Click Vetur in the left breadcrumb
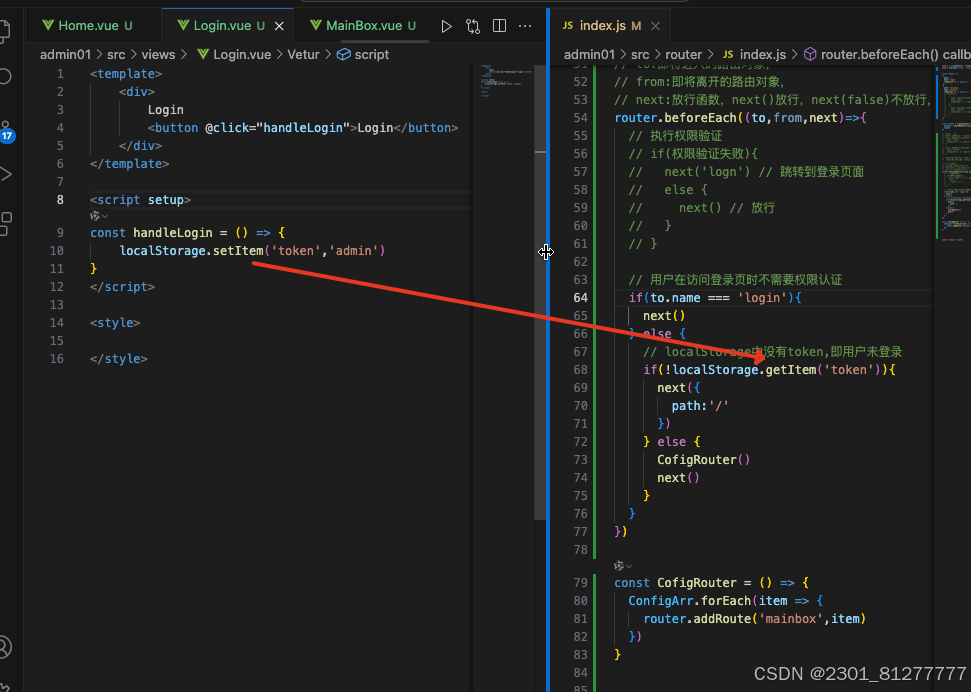Screen dimensions: 971x692 click(x=303, y=55)
